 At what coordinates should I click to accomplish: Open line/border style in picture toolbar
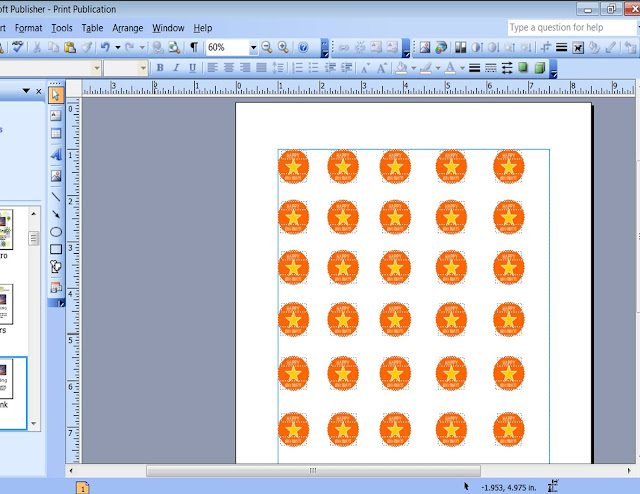coord(562,47)
